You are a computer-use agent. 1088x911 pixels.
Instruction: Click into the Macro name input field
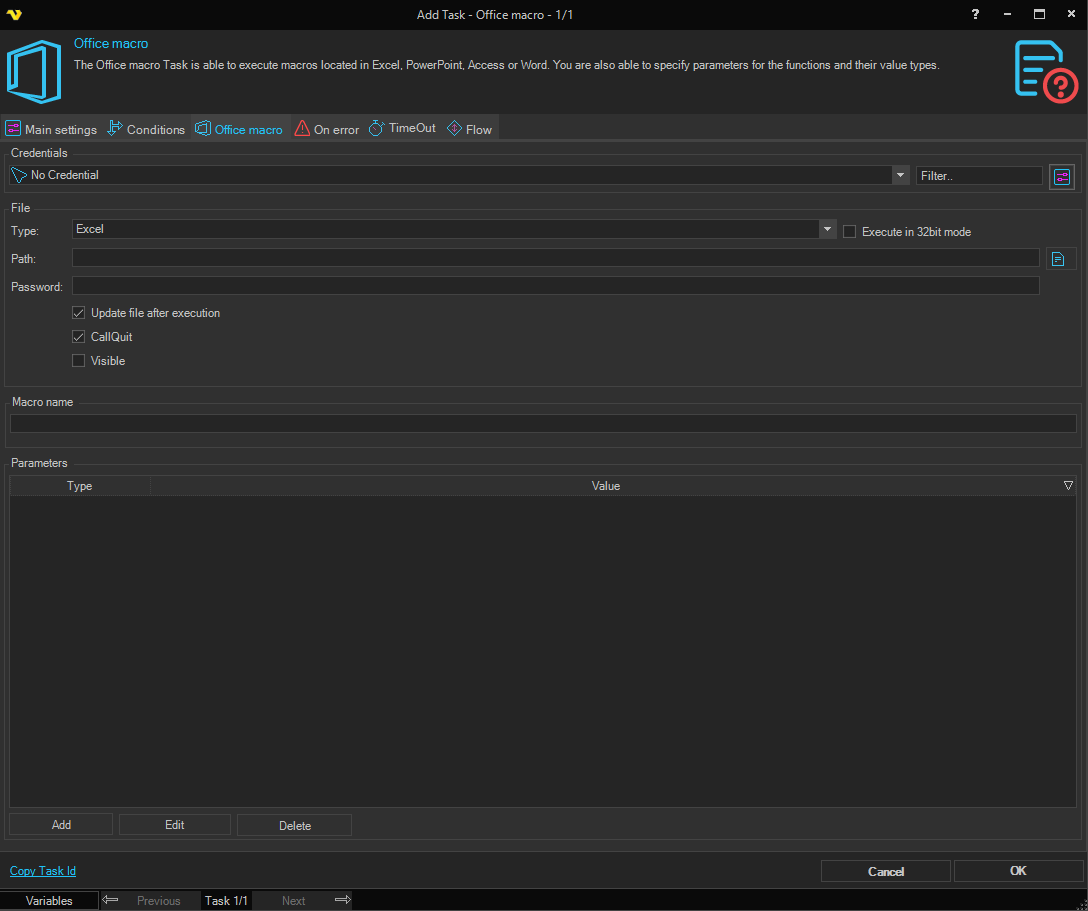pyautogui.click(x=543, y=424)
